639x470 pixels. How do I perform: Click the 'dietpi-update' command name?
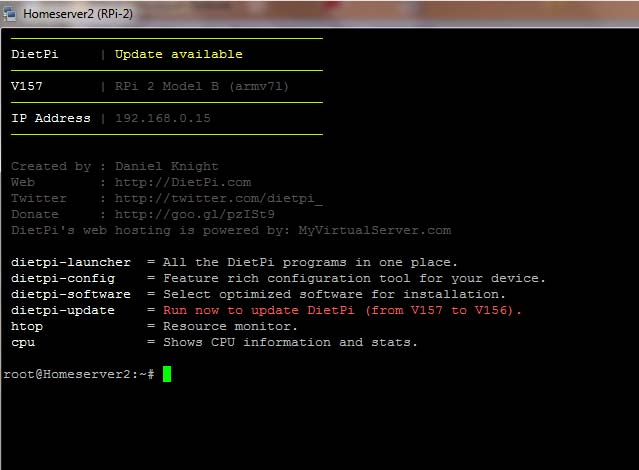click(x=63, y=310)
